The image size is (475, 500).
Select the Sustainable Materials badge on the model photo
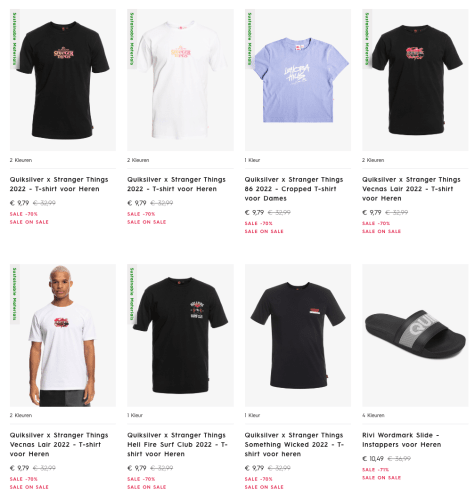(x=15, y=294)
